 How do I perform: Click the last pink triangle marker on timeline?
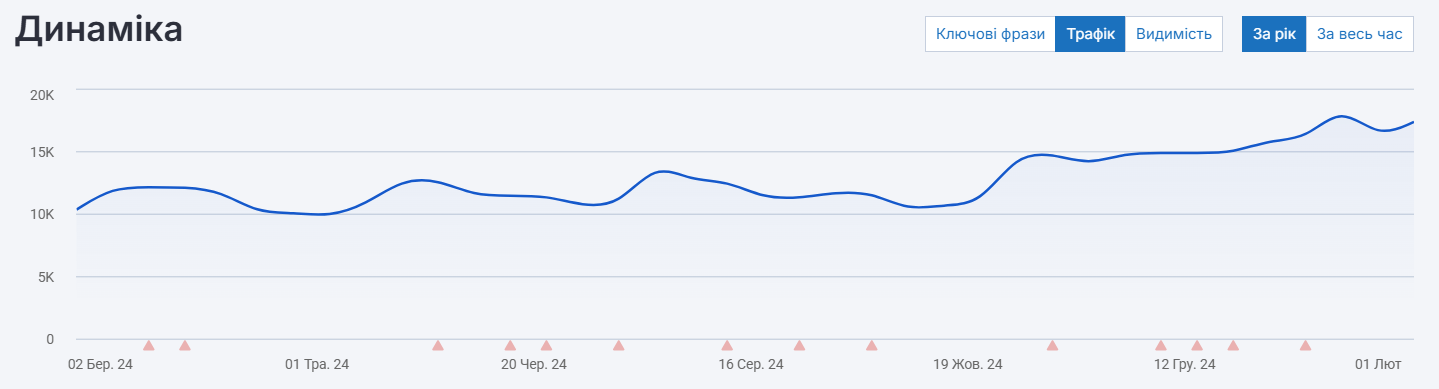coord(1305,345)
